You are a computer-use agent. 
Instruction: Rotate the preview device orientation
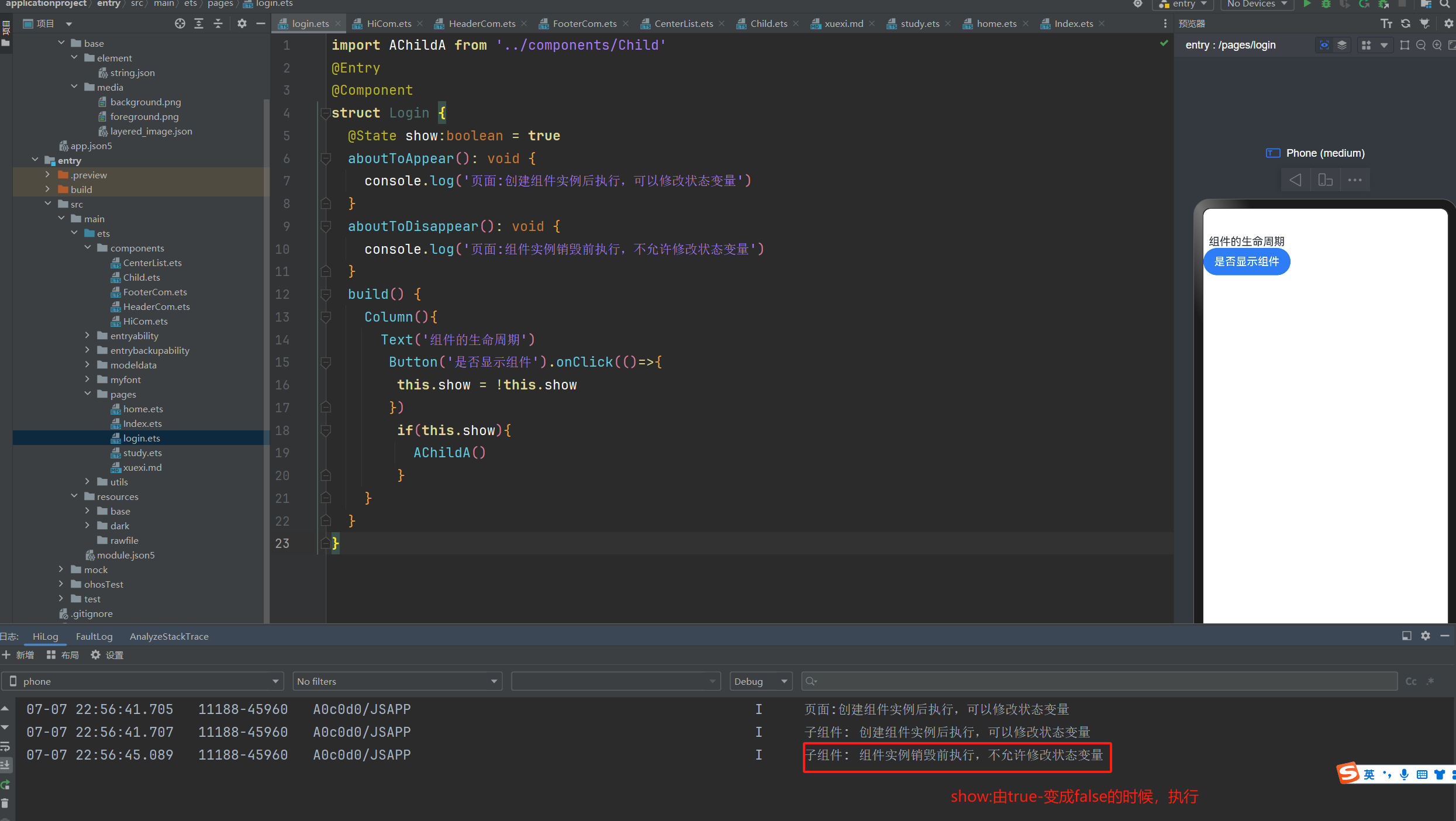click(x=1325, y=180)
